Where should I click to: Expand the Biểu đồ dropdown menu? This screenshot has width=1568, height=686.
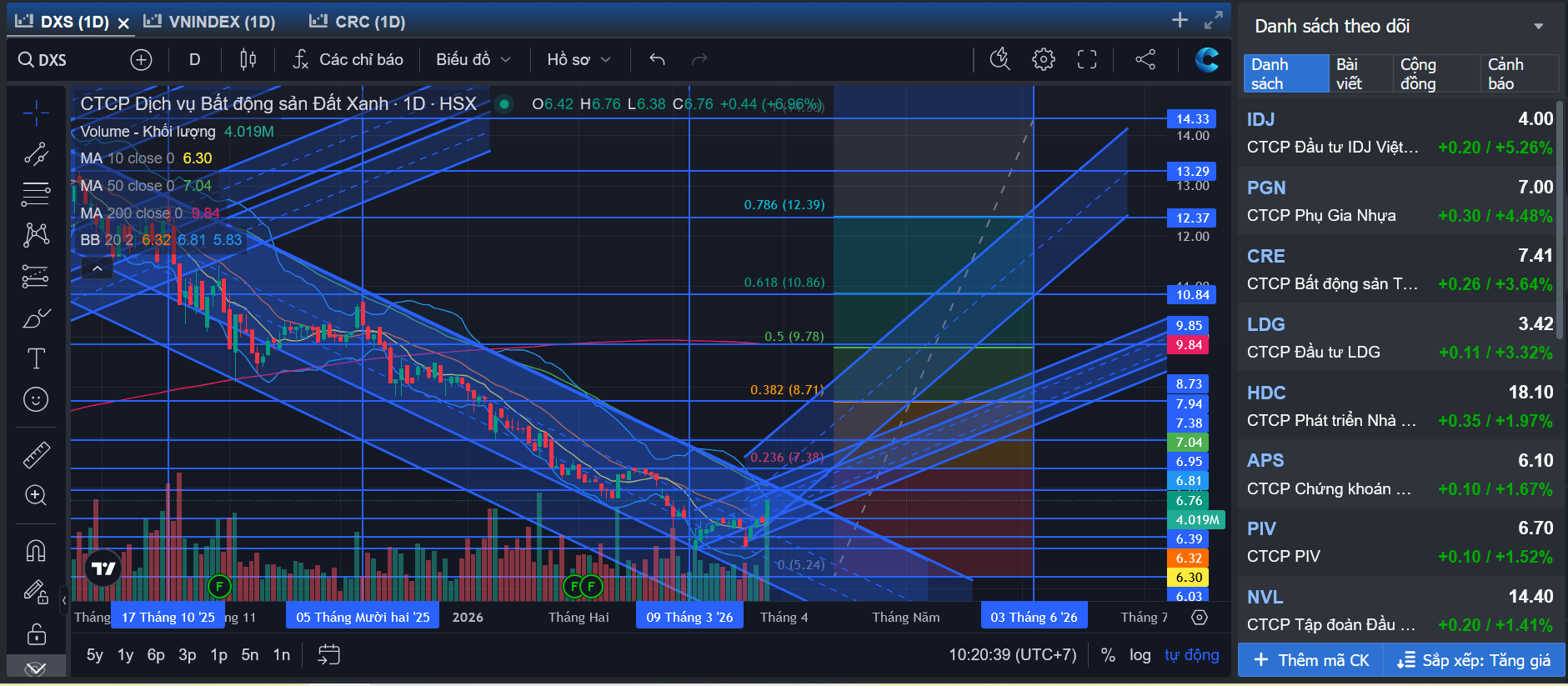[x=473, y=59]
